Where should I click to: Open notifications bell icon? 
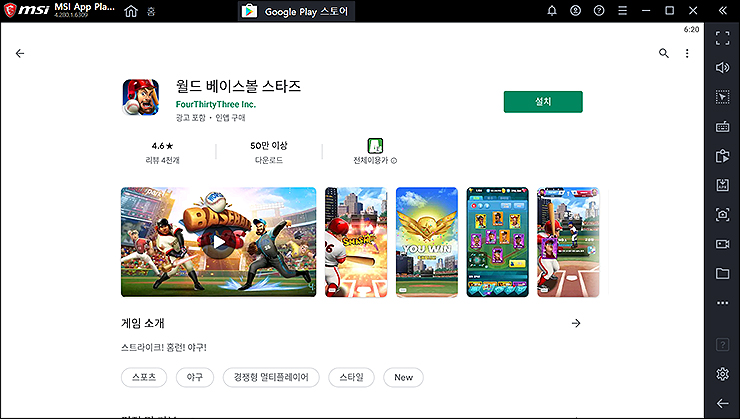click(x=552, y=10)
